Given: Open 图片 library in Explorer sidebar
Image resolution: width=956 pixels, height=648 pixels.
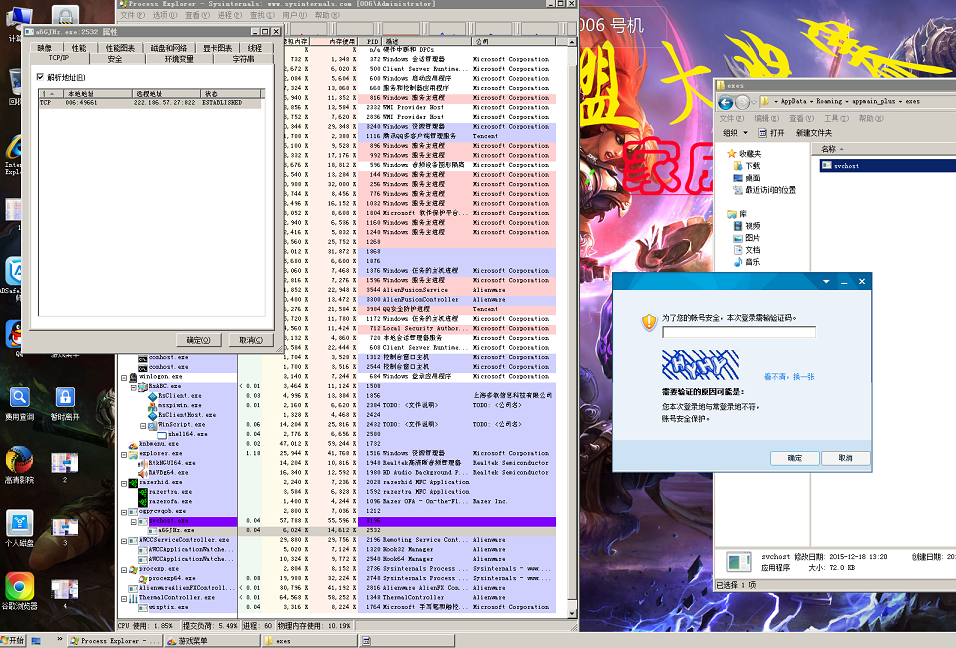Looking at the screenshot, I should click(x=747, y=238).
